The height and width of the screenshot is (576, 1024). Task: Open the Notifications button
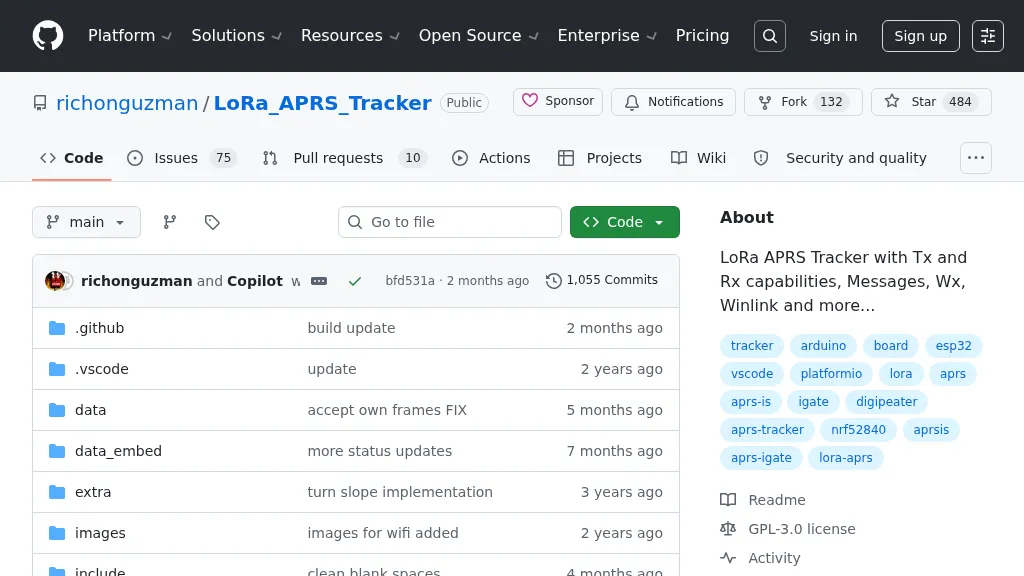pos(673,102)
